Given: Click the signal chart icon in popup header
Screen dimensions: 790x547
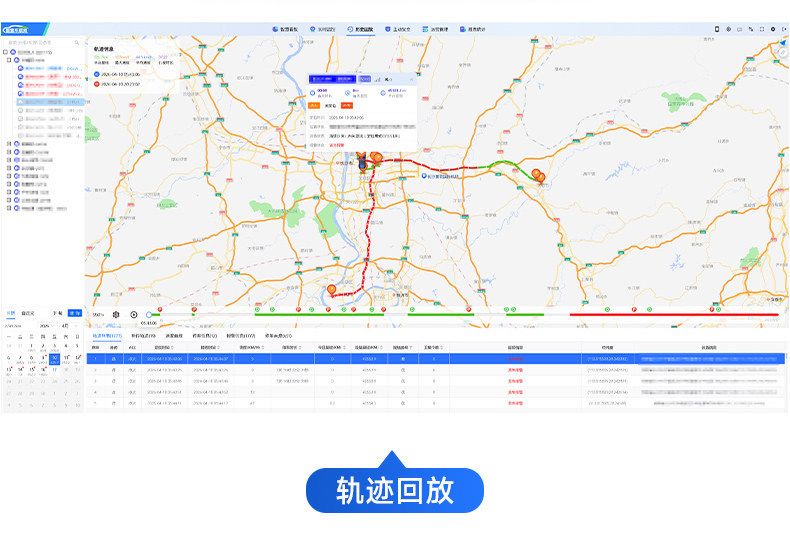Looking at the screenshot, I should point(378,79).
